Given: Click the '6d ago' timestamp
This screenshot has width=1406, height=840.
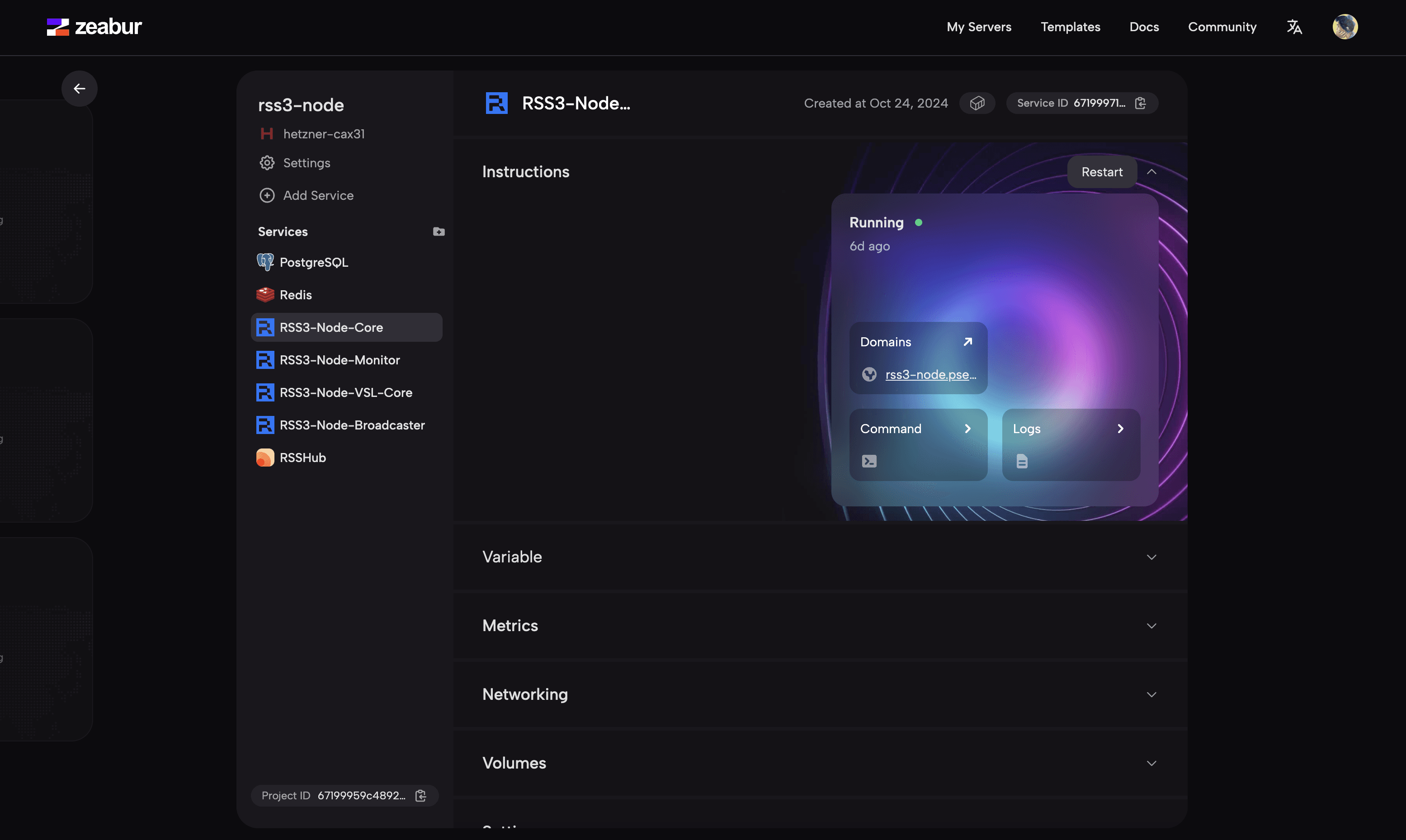Looking at the screenshot, I should point(869,246).
